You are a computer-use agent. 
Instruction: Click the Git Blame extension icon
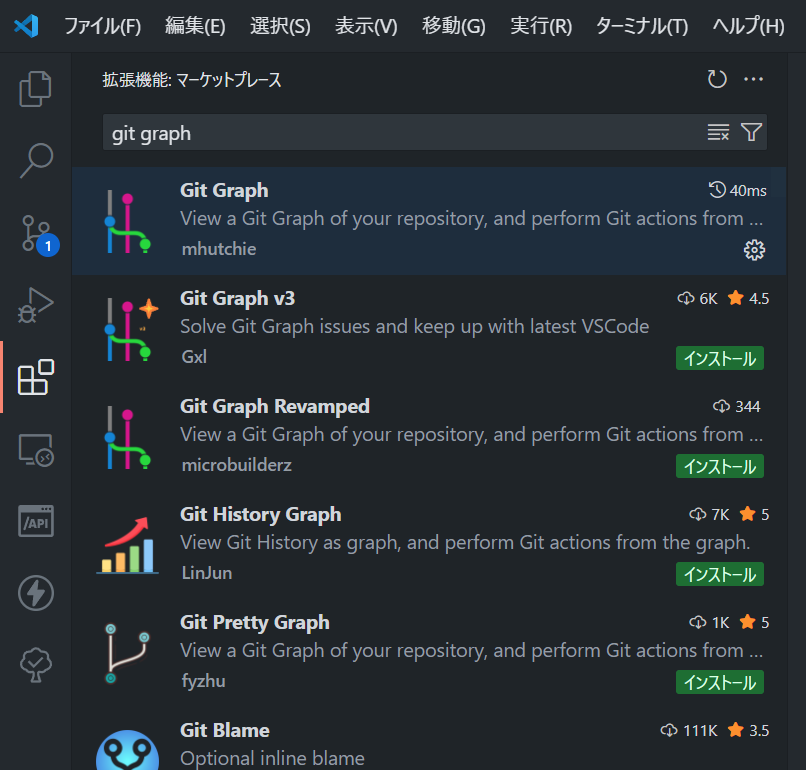(127, 750)
